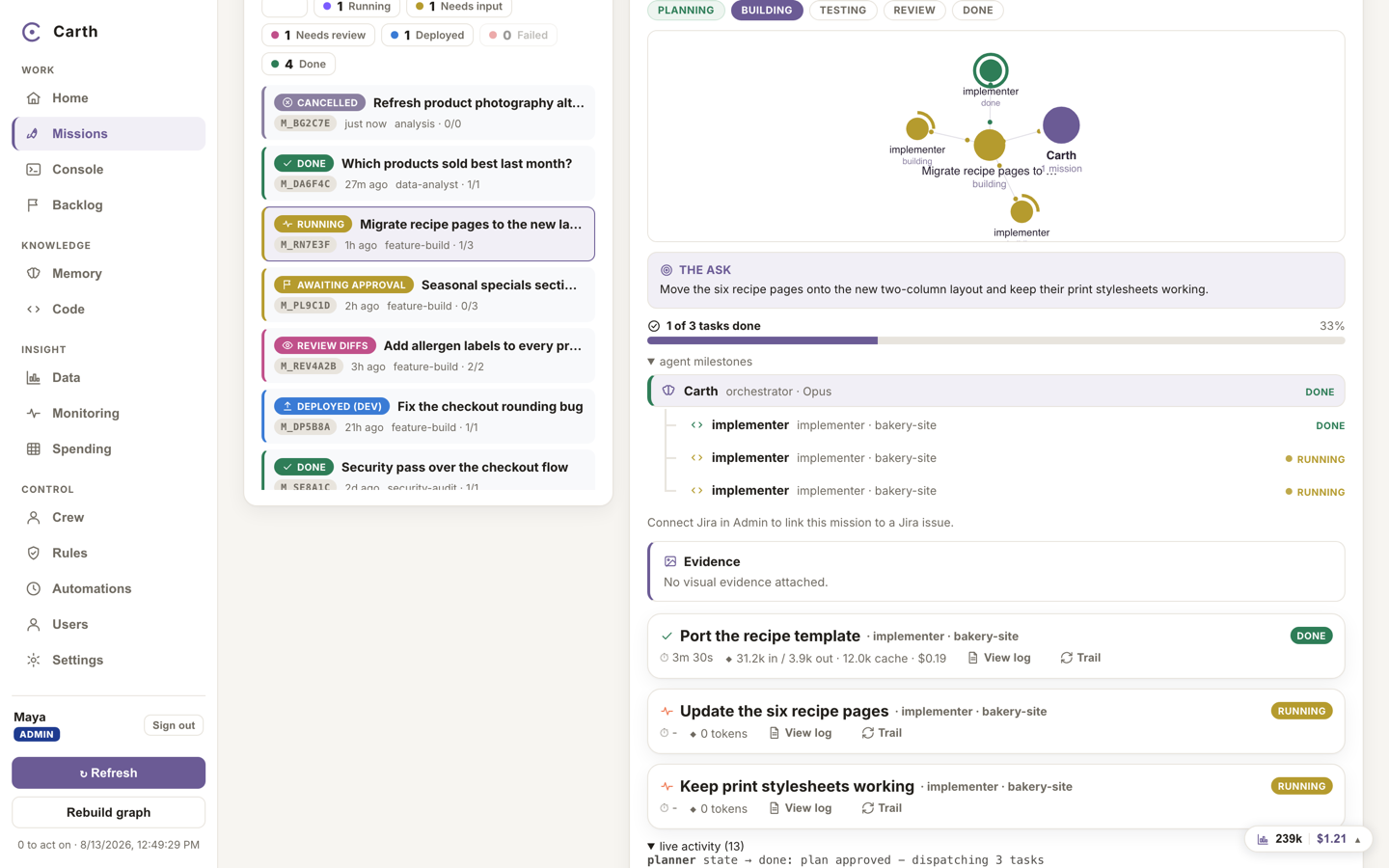1389x868 pixels.
Task: Open Spending table icon
Action: pyautogui.click(x=33, y=449)
